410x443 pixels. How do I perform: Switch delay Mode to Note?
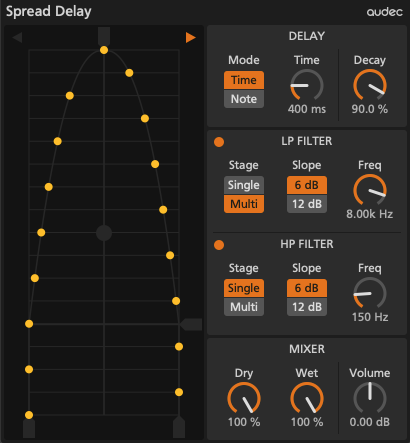[244, 99]
